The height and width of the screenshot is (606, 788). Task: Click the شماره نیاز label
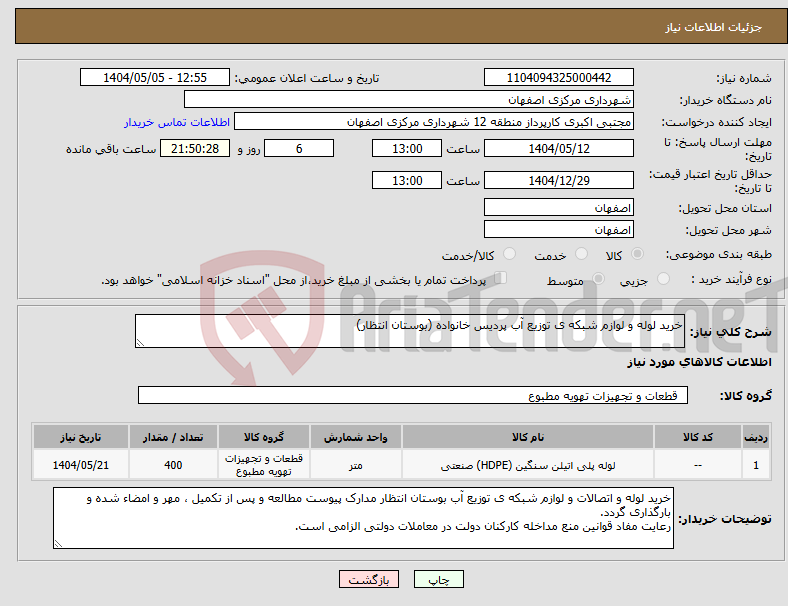[744, 78]
